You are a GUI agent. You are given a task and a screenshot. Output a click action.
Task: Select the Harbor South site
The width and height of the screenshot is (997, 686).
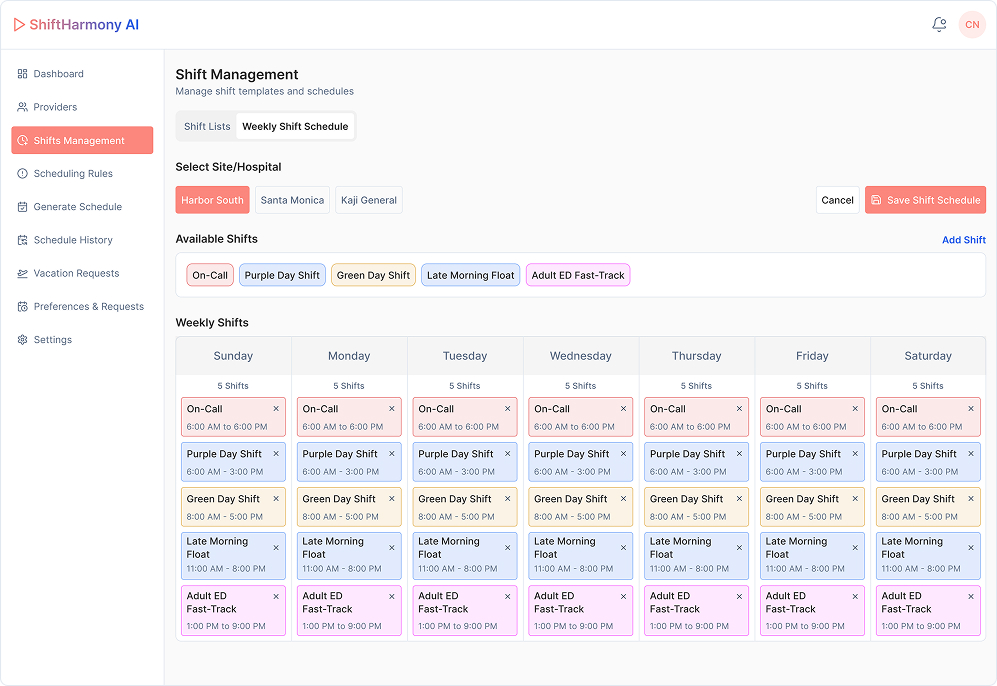coord(212,200)
